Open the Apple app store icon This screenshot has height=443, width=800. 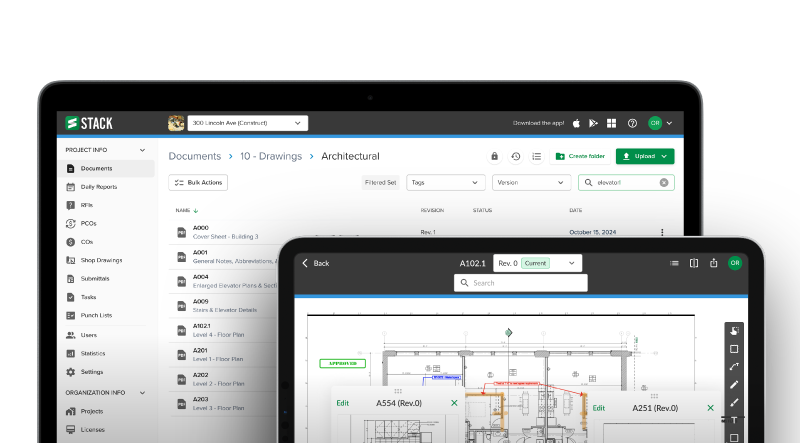coord(576,123)
